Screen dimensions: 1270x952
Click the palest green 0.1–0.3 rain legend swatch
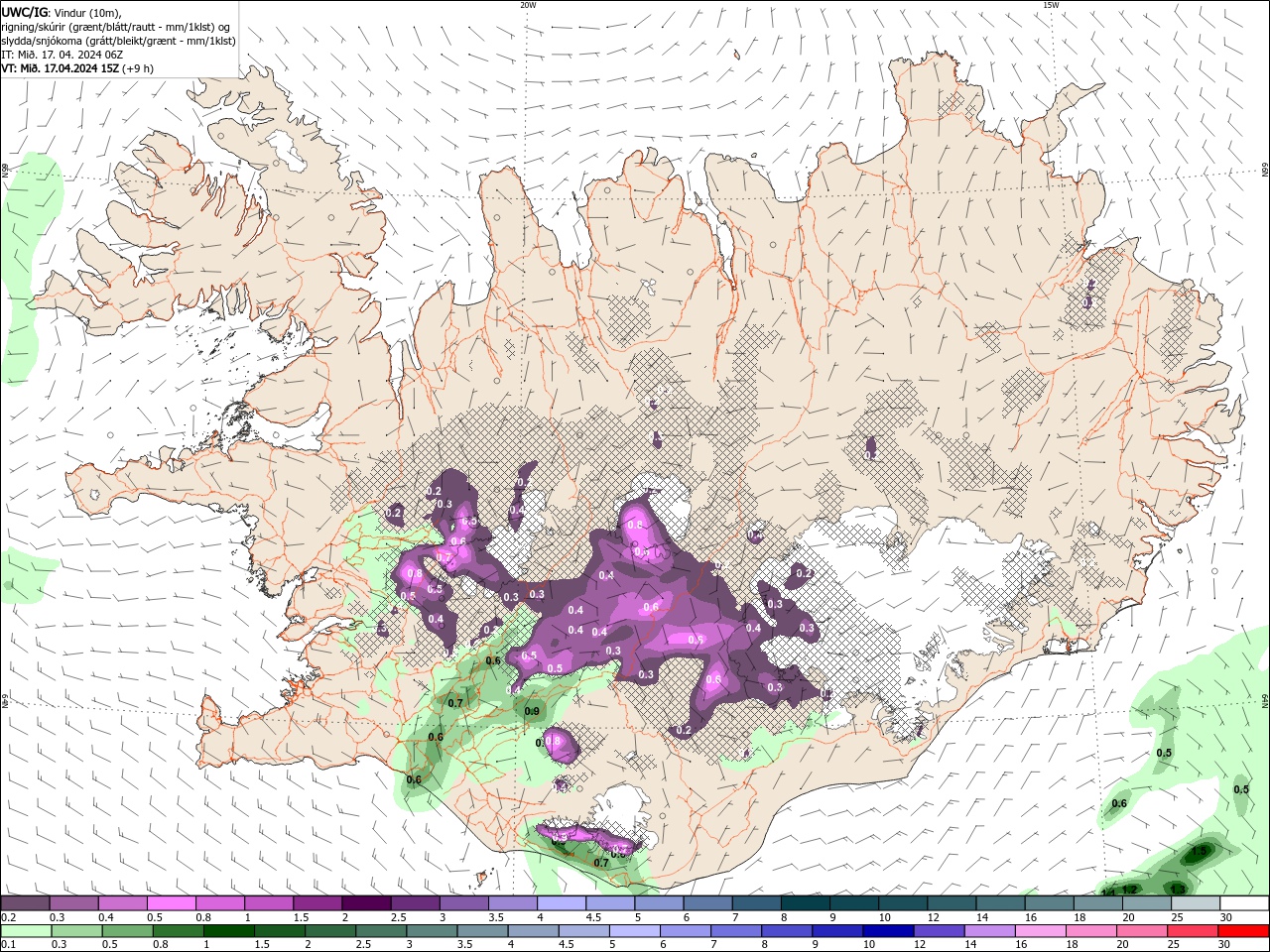(26, 931)
